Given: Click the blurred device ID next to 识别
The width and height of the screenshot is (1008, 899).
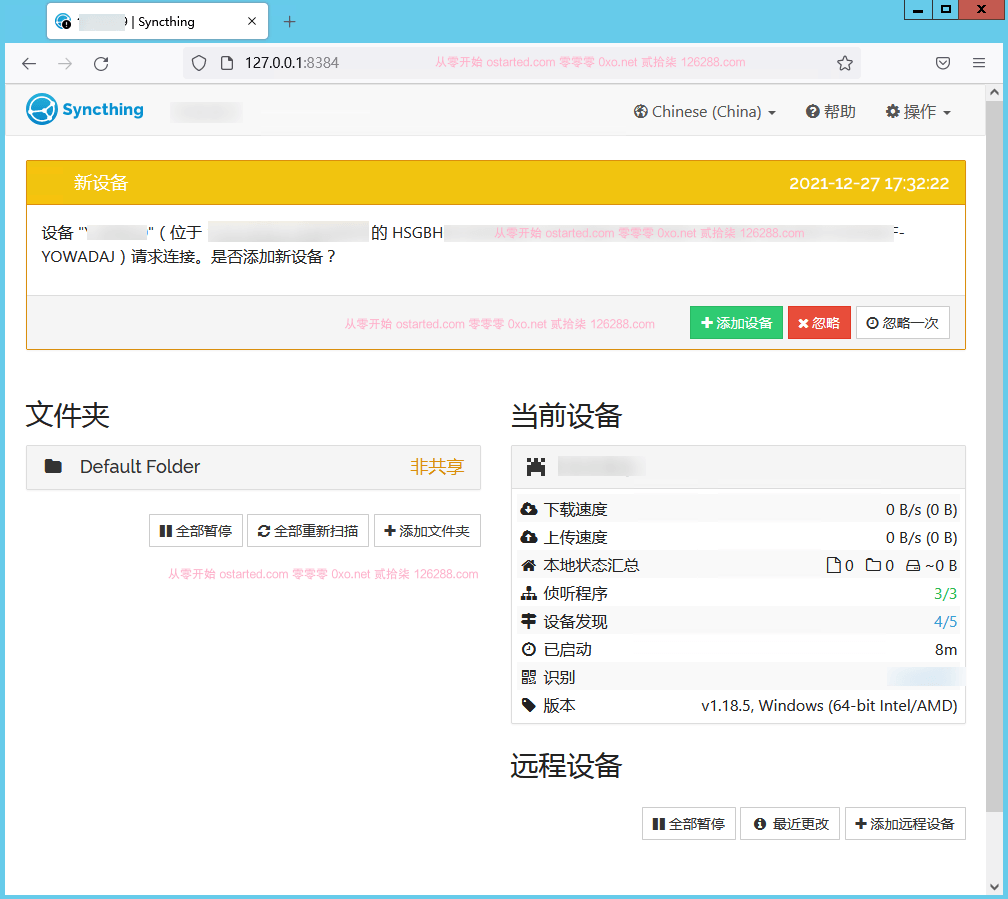Looking at the screenshot, I should pyautogui.click(x=924, y=677).
